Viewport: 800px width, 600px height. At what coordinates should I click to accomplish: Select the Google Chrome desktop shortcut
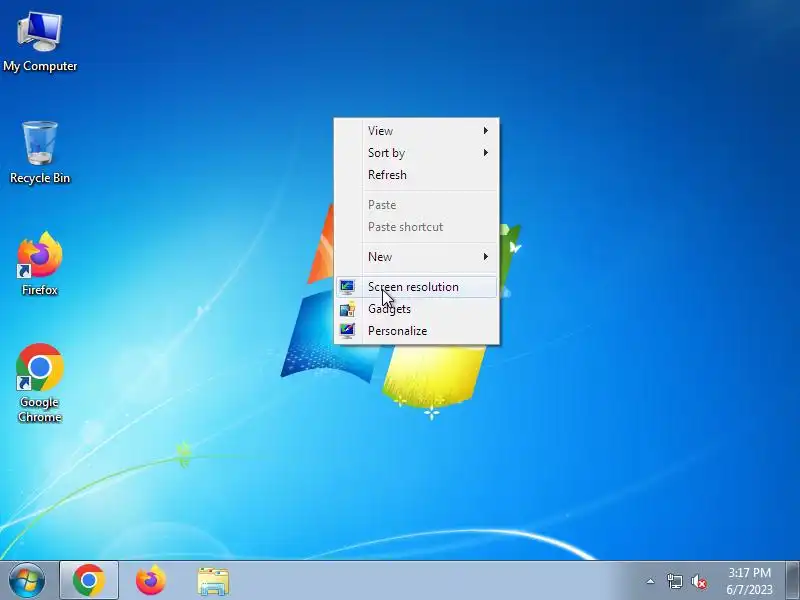[40, 383]
